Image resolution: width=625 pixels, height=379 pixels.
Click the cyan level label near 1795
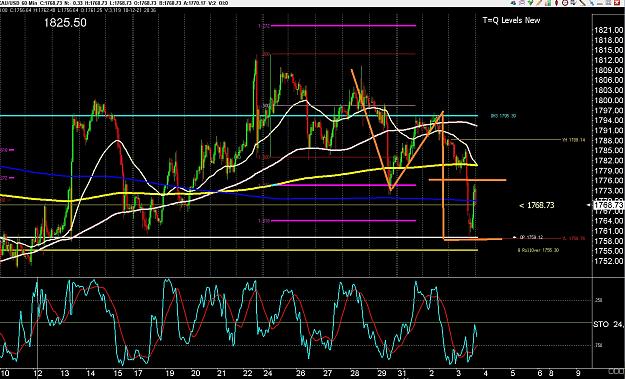[x=503, y=116]
